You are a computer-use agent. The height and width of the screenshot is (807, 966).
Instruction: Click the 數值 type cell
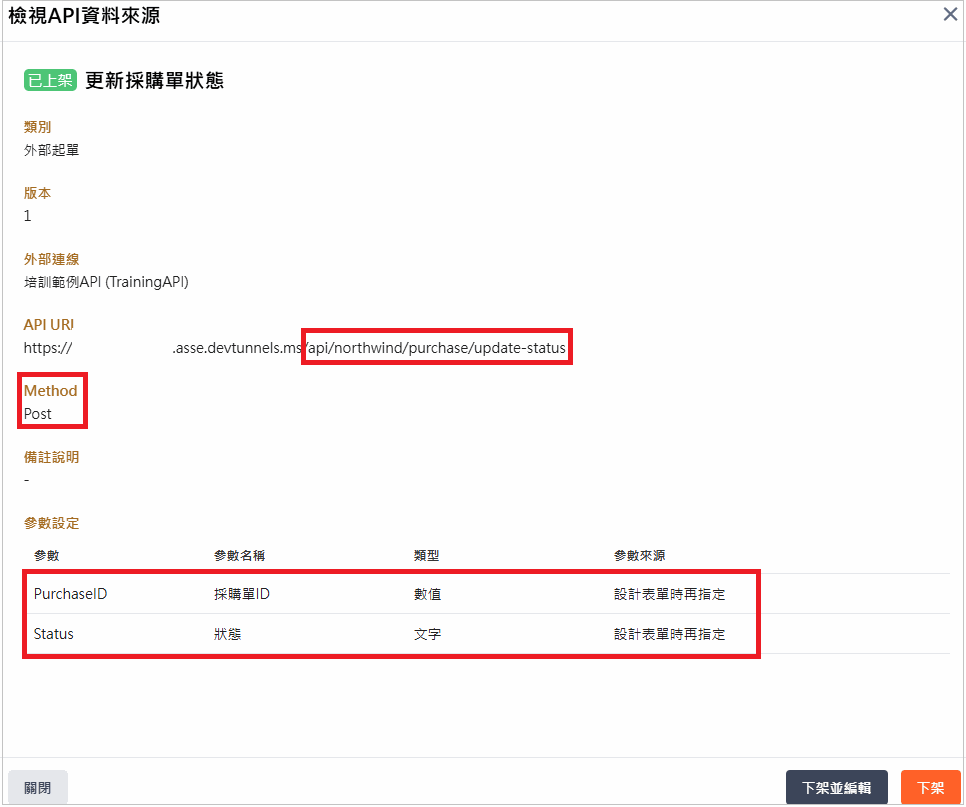click(x=428, y=594)
